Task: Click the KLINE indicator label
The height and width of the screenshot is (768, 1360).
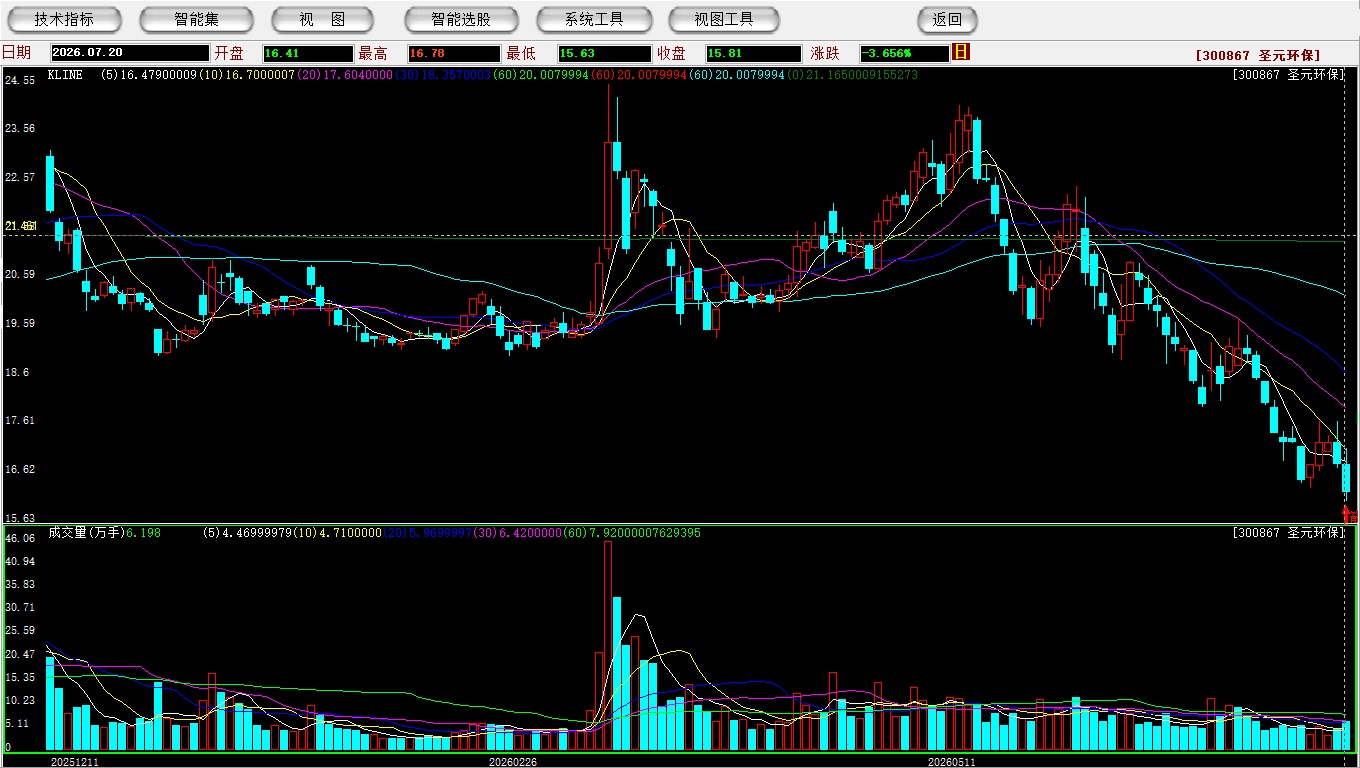Action: click(65, 75)
